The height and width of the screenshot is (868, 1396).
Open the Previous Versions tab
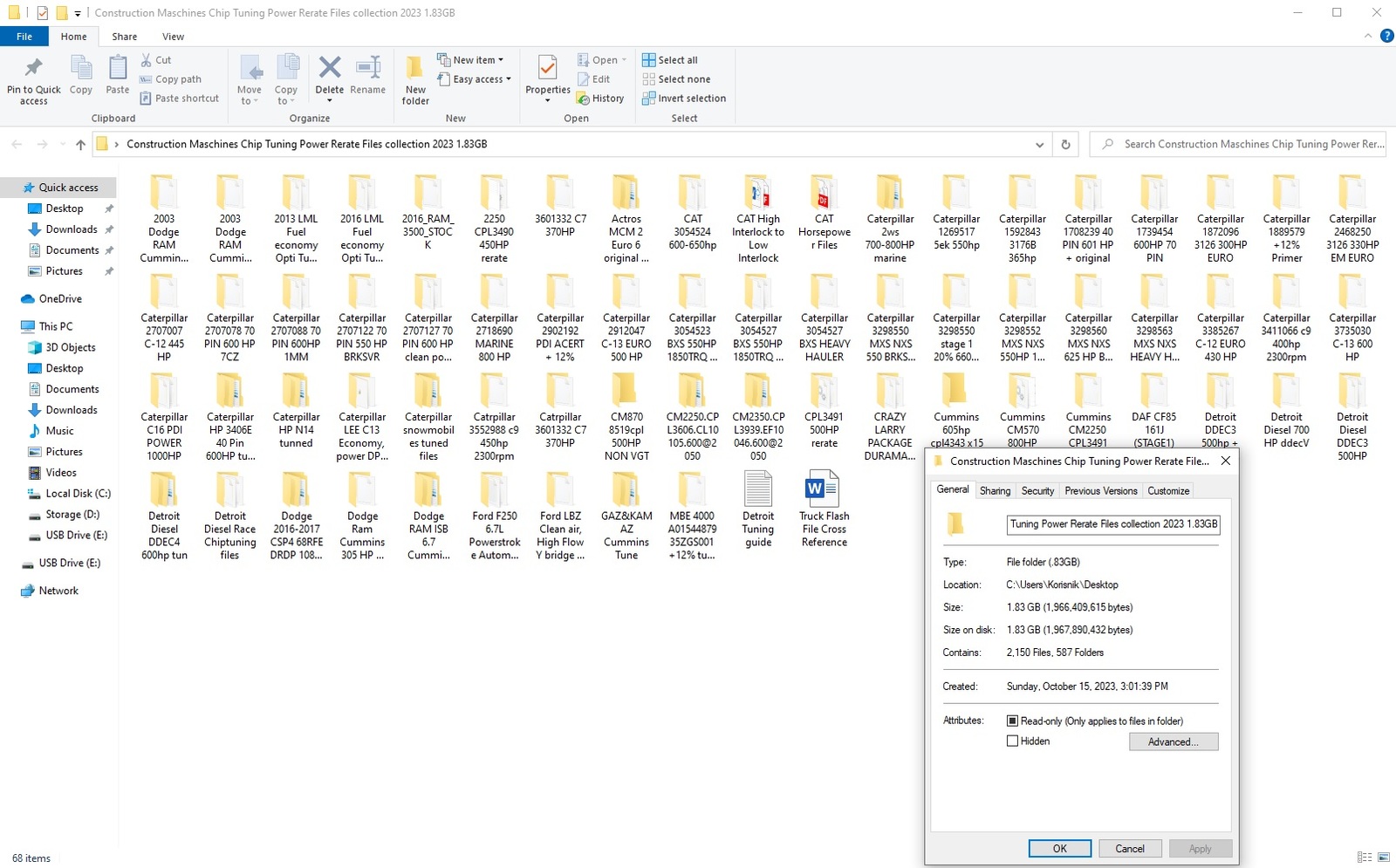pyautogui.click(x=1100, y=491)
